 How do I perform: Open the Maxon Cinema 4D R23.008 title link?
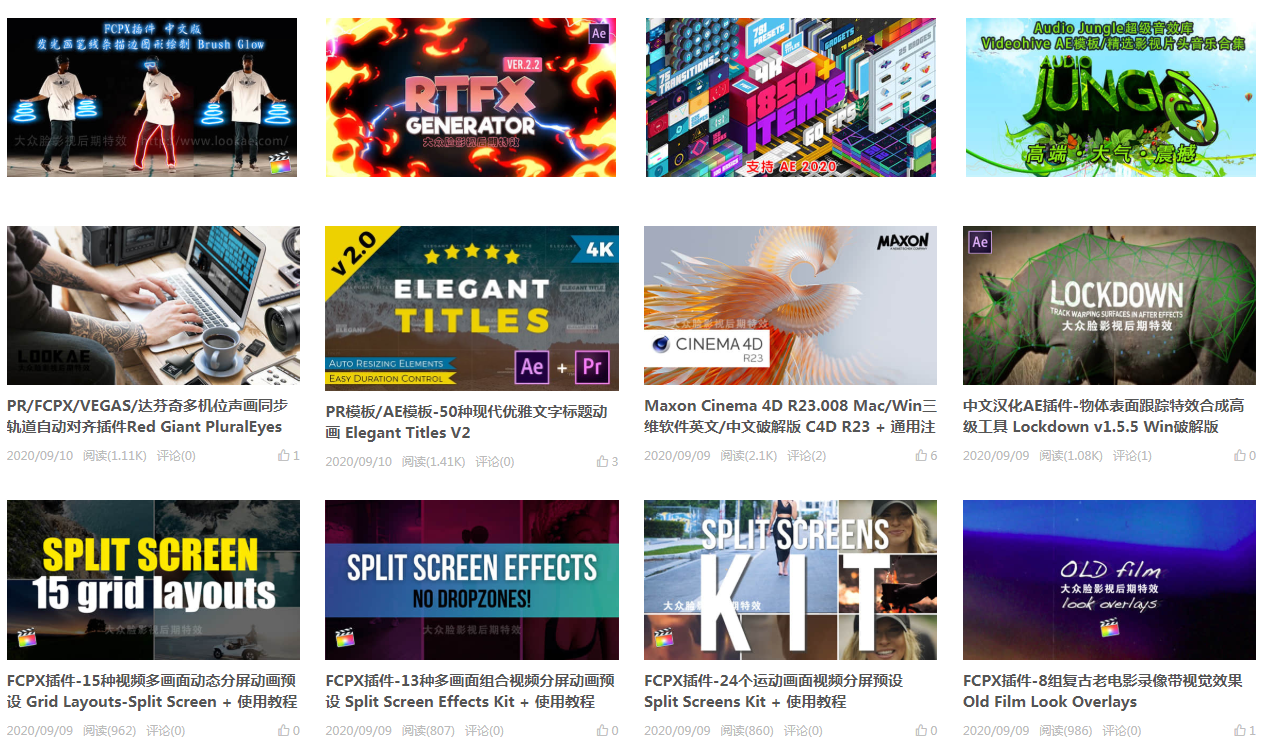pyautogui.click(x=790, y=416)
